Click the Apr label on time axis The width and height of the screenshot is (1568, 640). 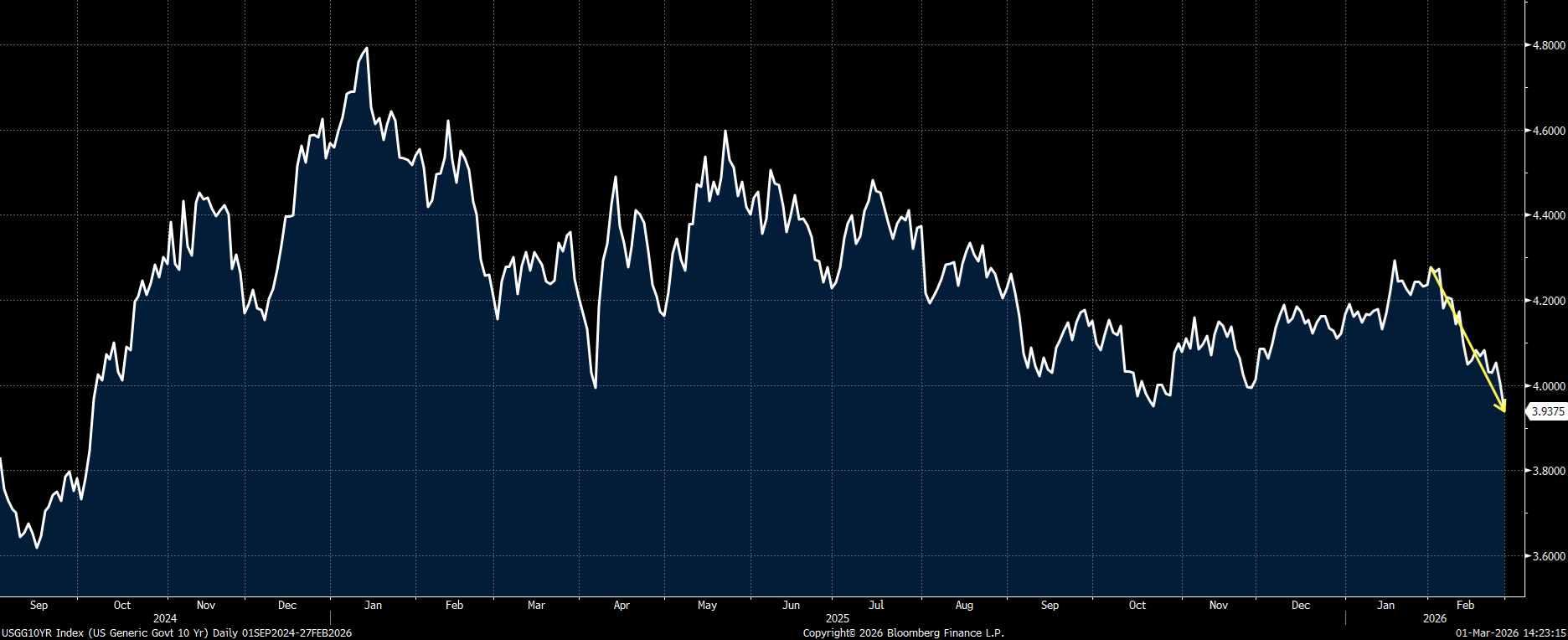(x=621, y=605)
